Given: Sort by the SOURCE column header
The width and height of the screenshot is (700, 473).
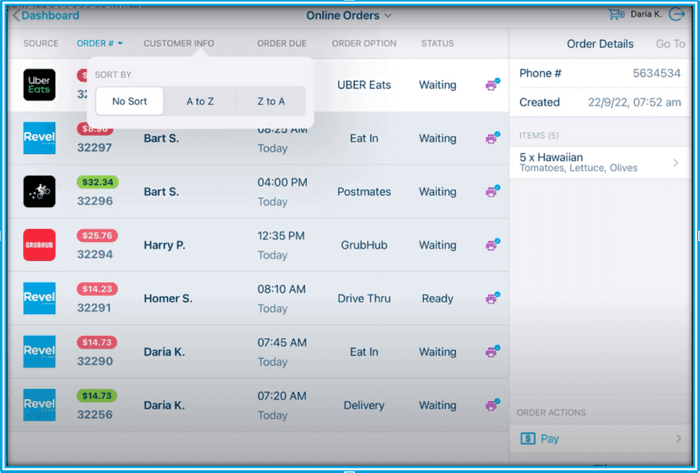Looking at the screenshot, I should [41, 43].
